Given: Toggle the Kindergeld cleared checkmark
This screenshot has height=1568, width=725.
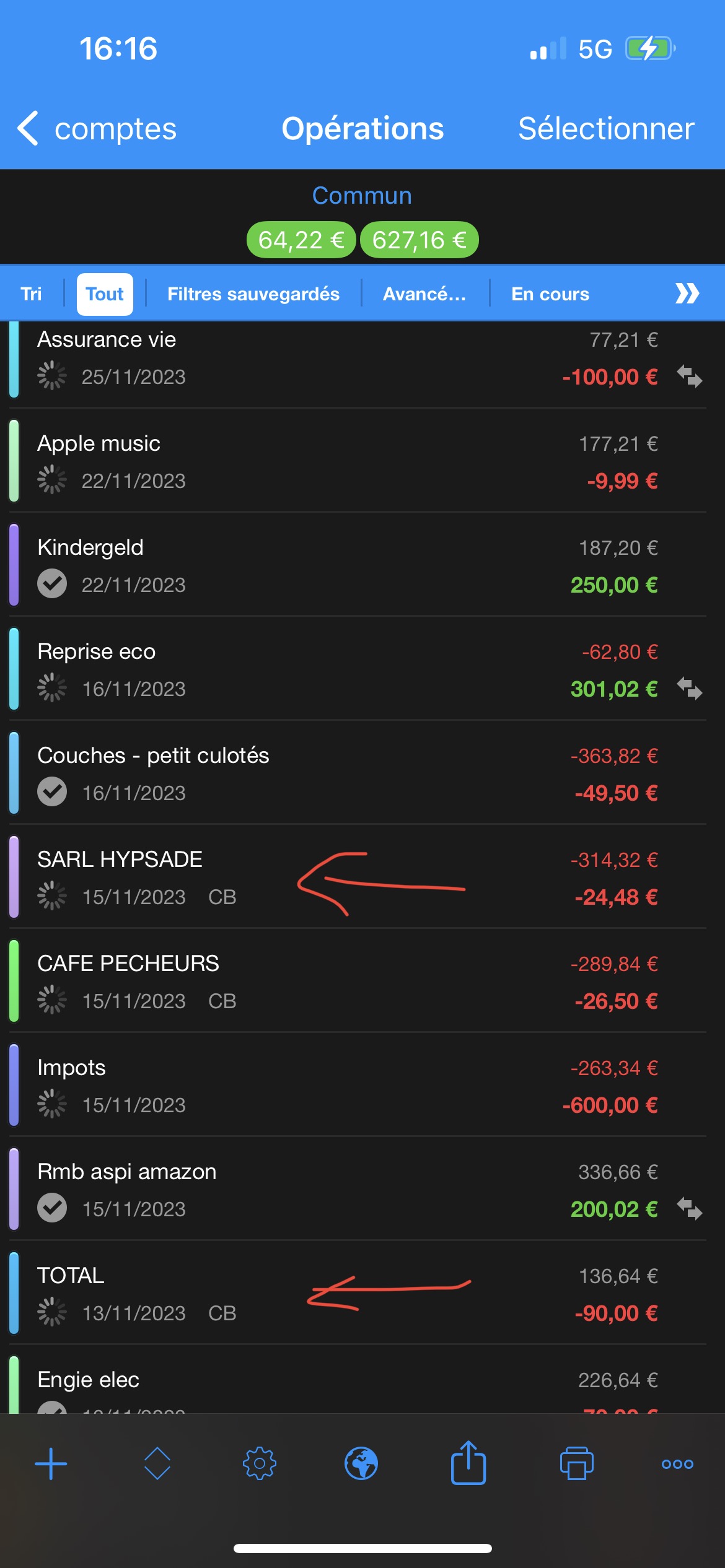Looking at the screenshot, I should 52,583.
